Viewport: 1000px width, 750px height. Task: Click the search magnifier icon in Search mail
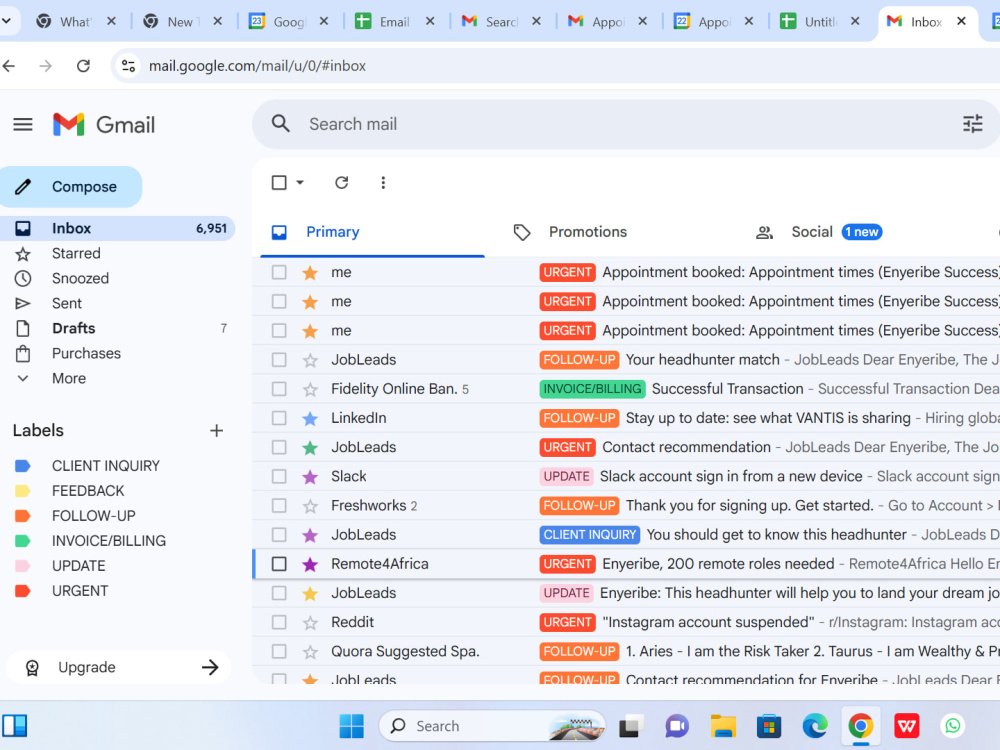pyautogui.click(x=281, y=124)
